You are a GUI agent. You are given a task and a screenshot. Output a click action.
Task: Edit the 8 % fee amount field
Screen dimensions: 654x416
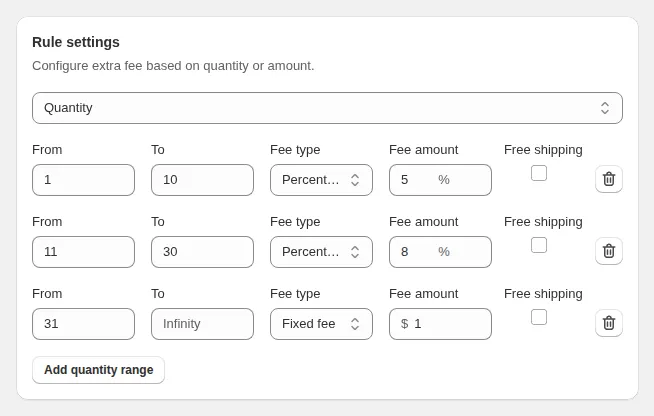tap(440, 252)
